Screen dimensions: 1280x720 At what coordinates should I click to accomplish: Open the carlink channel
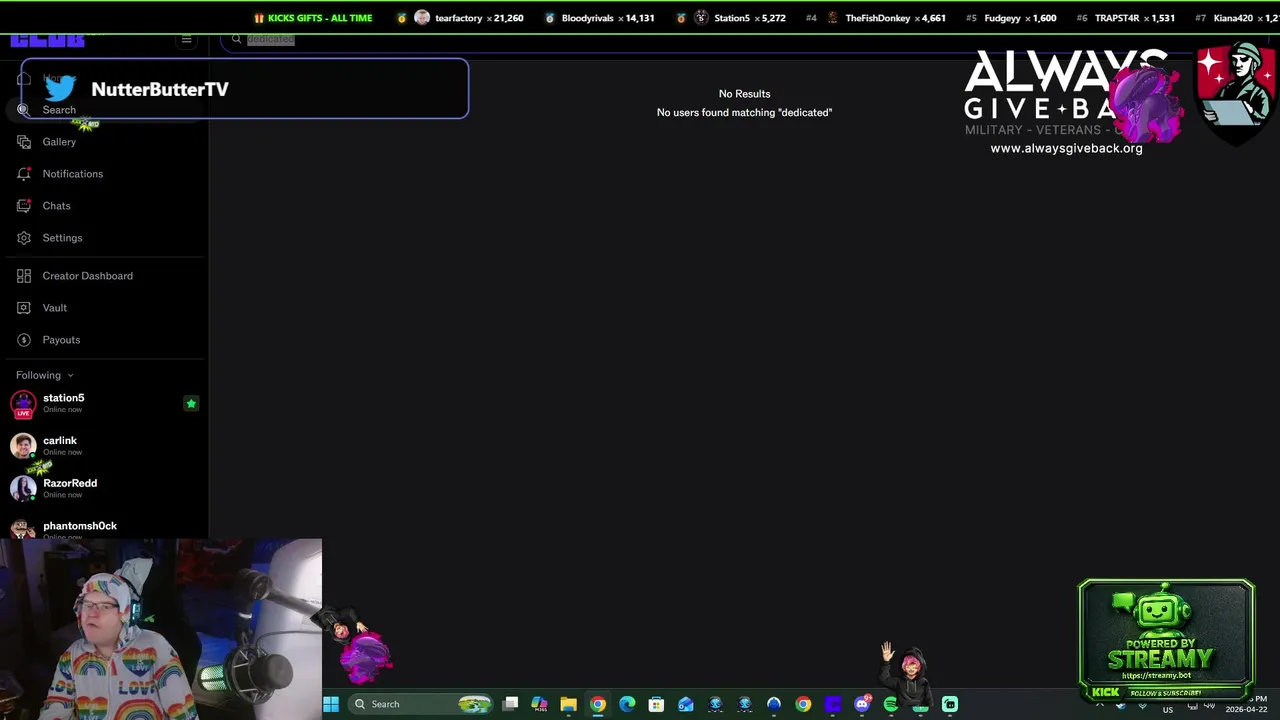tap(104, 445)
